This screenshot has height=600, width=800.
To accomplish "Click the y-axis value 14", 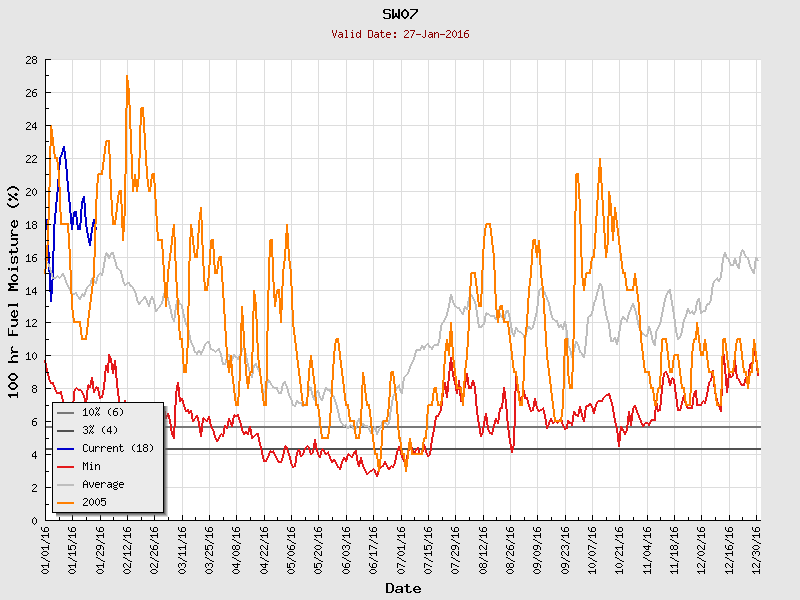I will tap(31, 291).
